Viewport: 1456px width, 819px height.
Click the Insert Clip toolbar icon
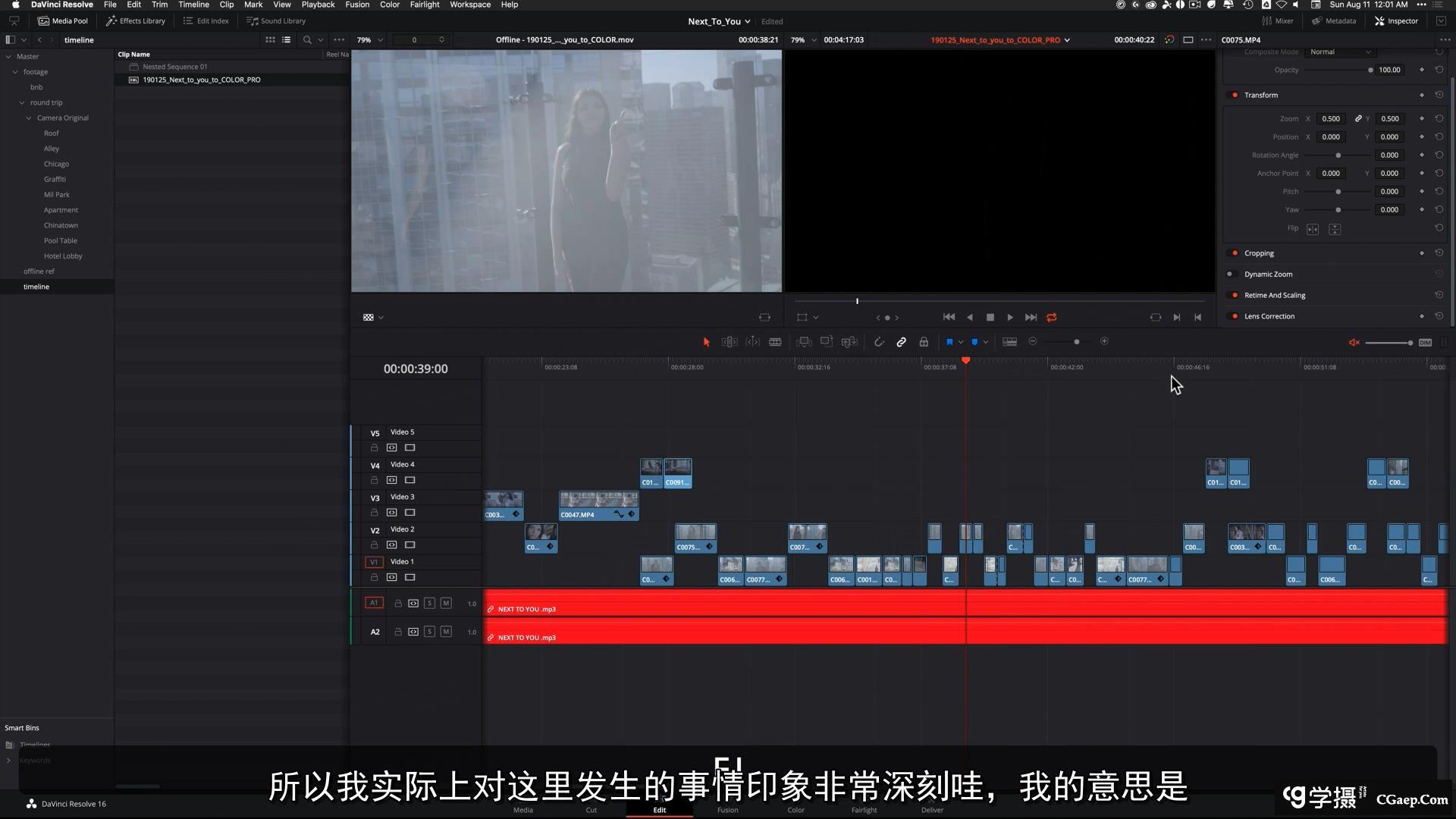click(x=804, y=342)
